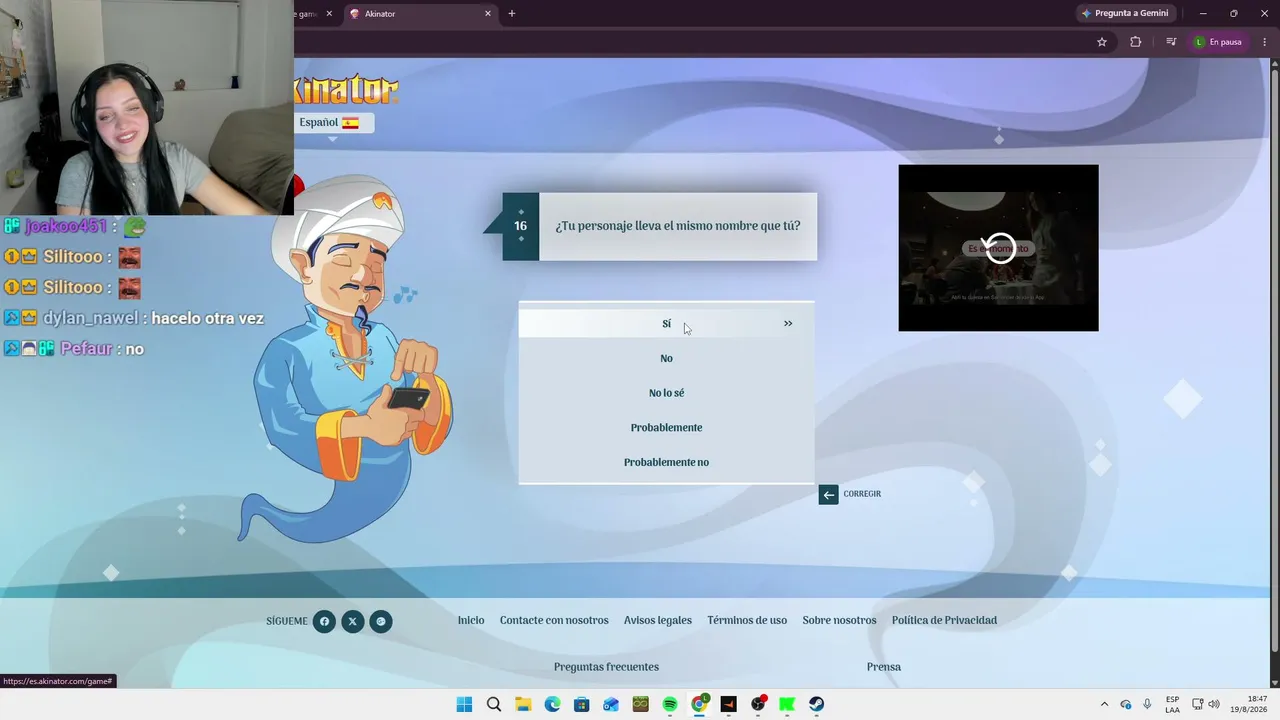Open network and volume quick settings
The height and width of the screenshot is (720, 1280).
click(1206, 704)
